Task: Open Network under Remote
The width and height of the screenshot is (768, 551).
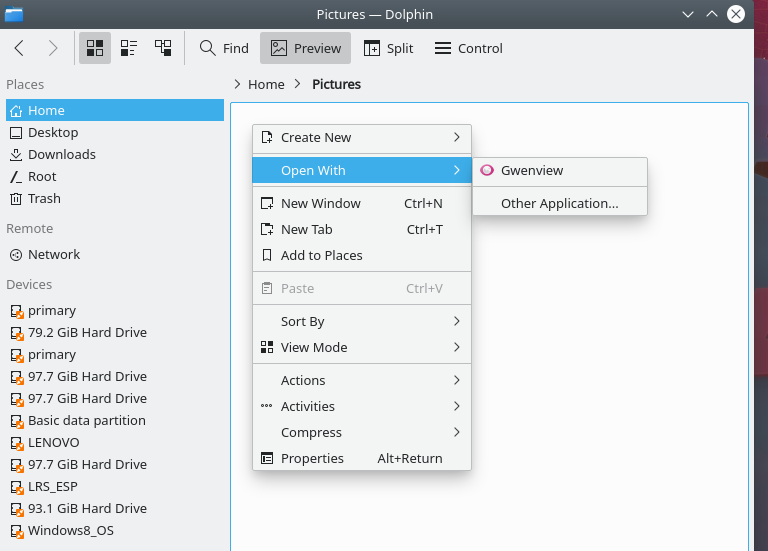Action: 115,254
